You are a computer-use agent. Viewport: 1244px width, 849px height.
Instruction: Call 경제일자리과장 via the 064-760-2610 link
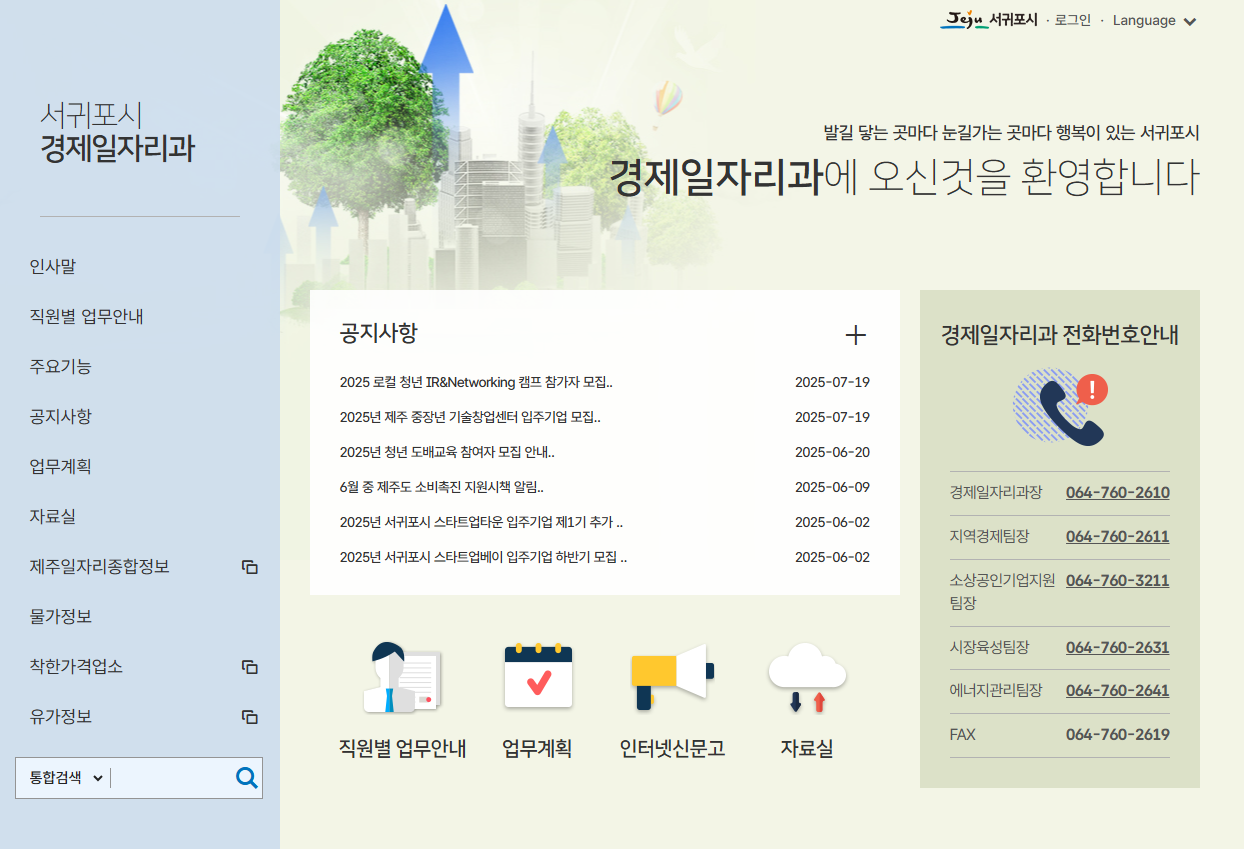point(1117,492)
